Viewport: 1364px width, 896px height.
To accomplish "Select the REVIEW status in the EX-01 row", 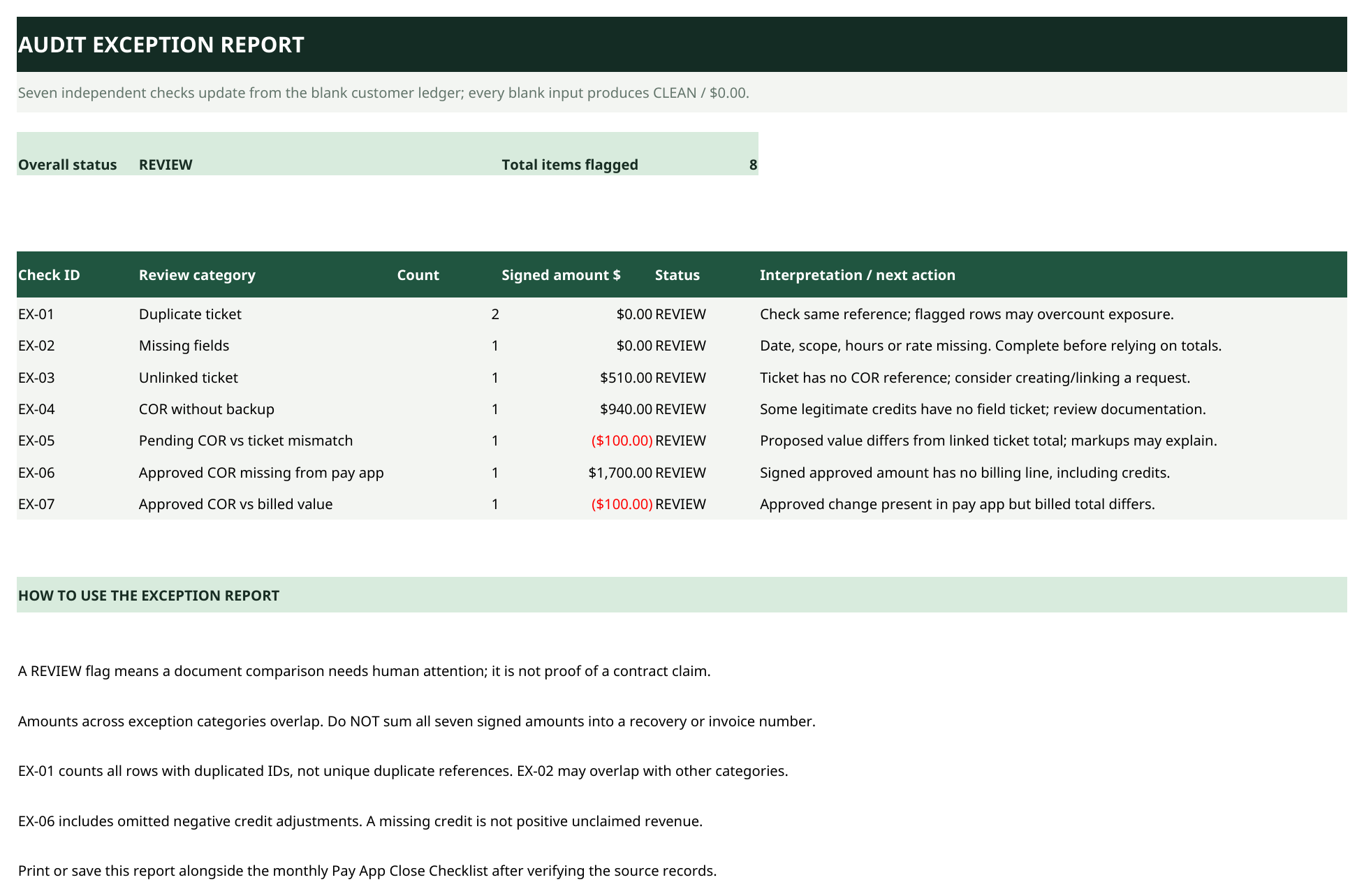I will pos(680,314).
